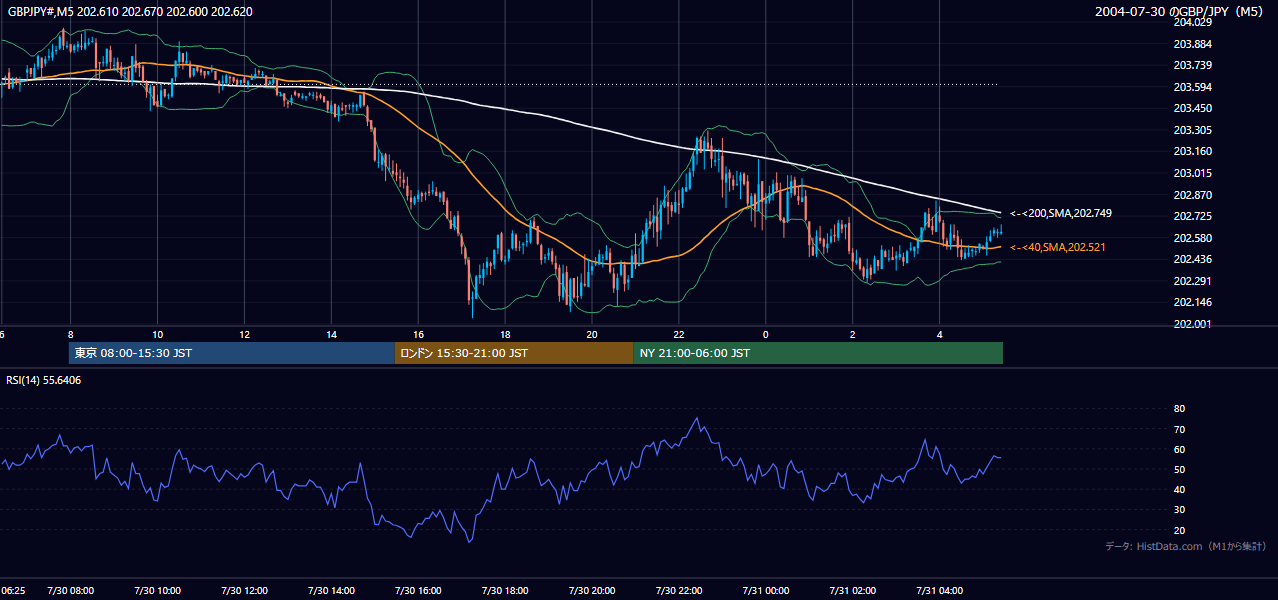Select the 東京 08:00-15:30 JST session bar
The image size is (1278, 600).
click(232, 353)
